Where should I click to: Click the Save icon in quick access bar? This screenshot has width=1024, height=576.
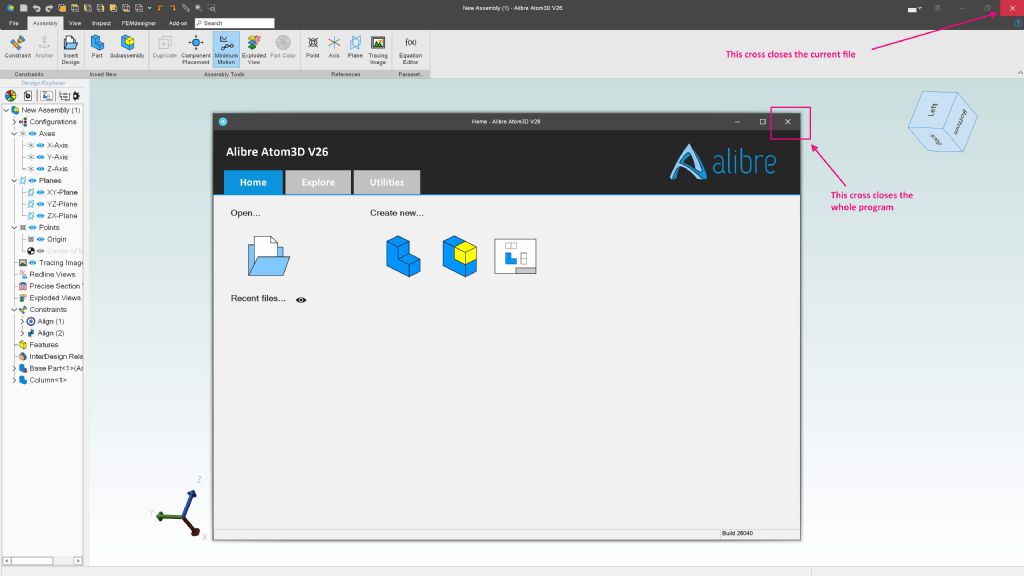coord(24,8)
